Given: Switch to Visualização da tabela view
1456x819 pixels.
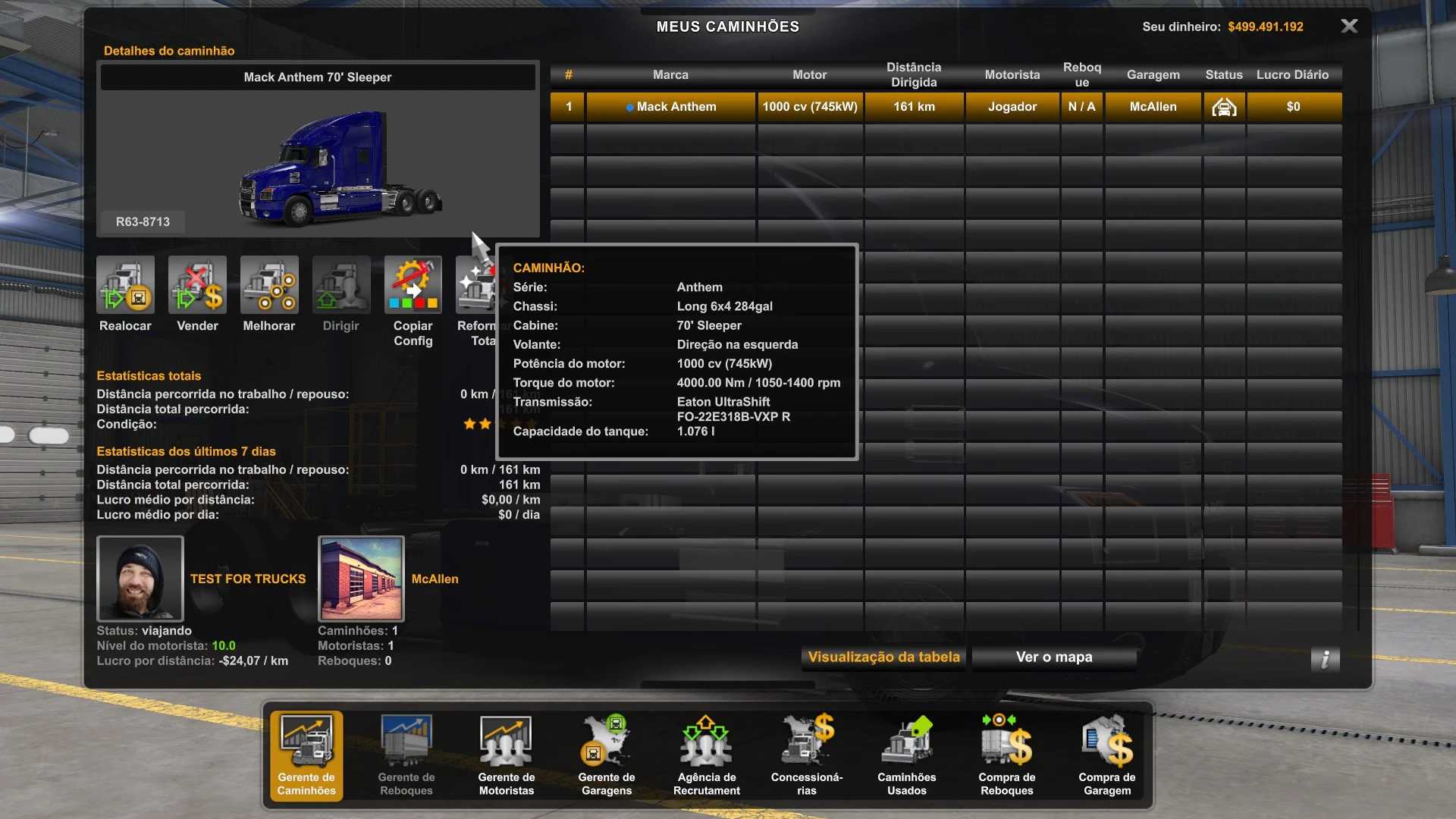Looking at the screenshot, I should pyautogui.click(x=883, y=657).
